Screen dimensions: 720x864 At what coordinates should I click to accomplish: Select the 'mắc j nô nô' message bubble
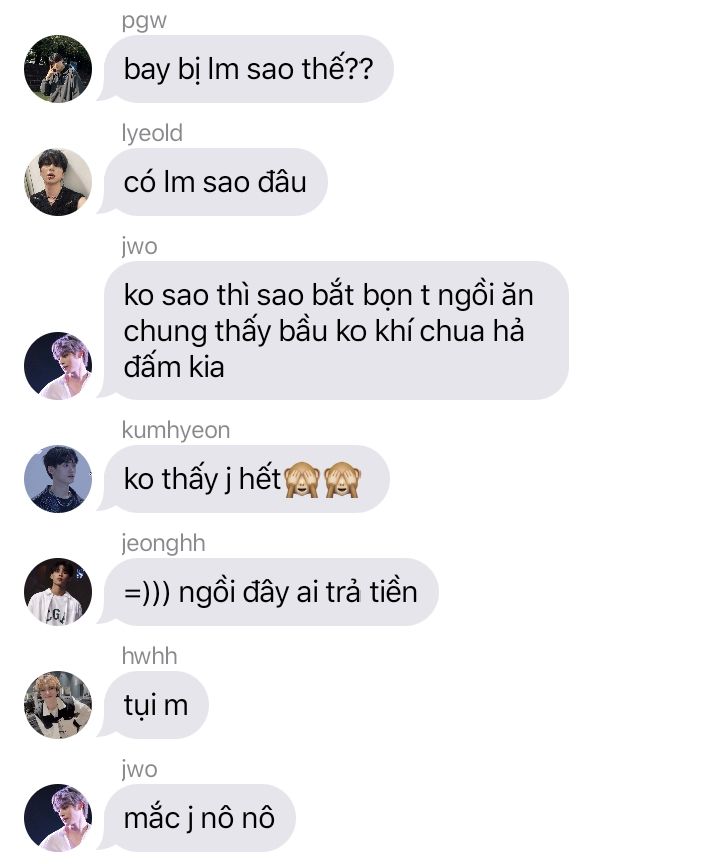pos(197,818)
